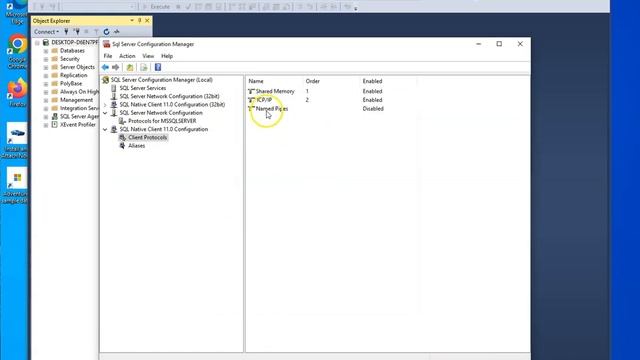Select Integration Services folder in Object Explorer
This screenshot has height=360, width=640.
pos(79,109)
